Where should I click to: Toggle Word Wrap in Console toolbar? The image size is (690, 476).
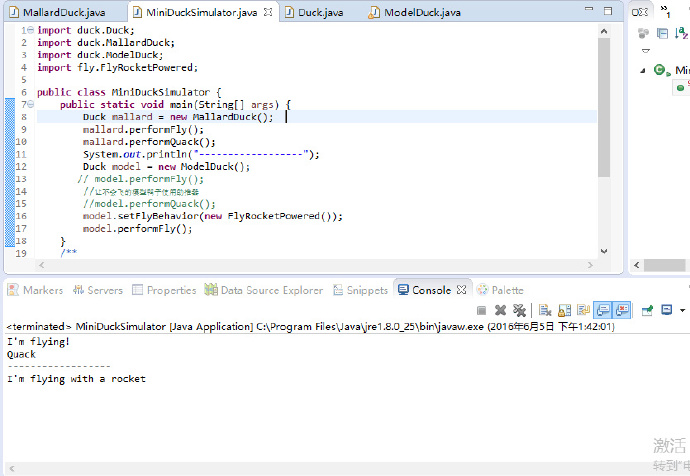point(584,311)
